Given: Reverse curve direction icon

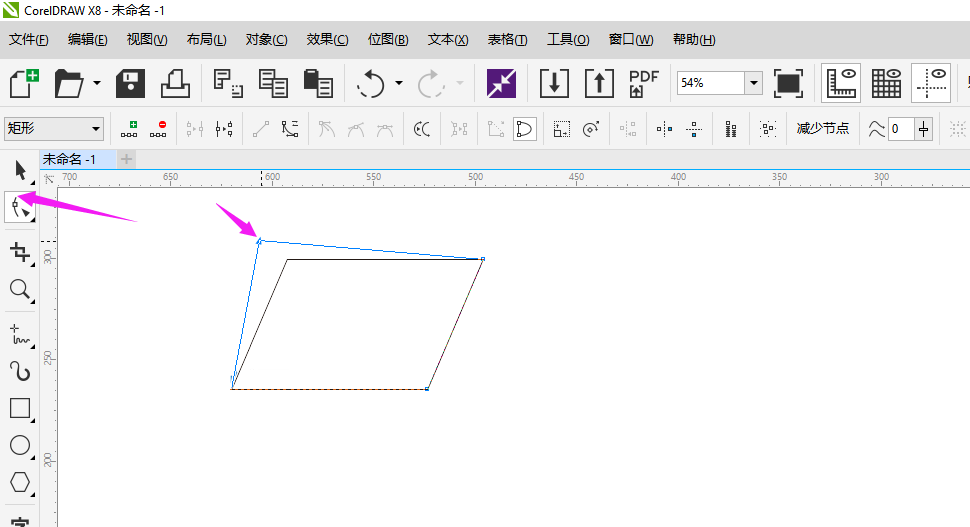Looking at the screenshot, I should click(x=422, y=129).
